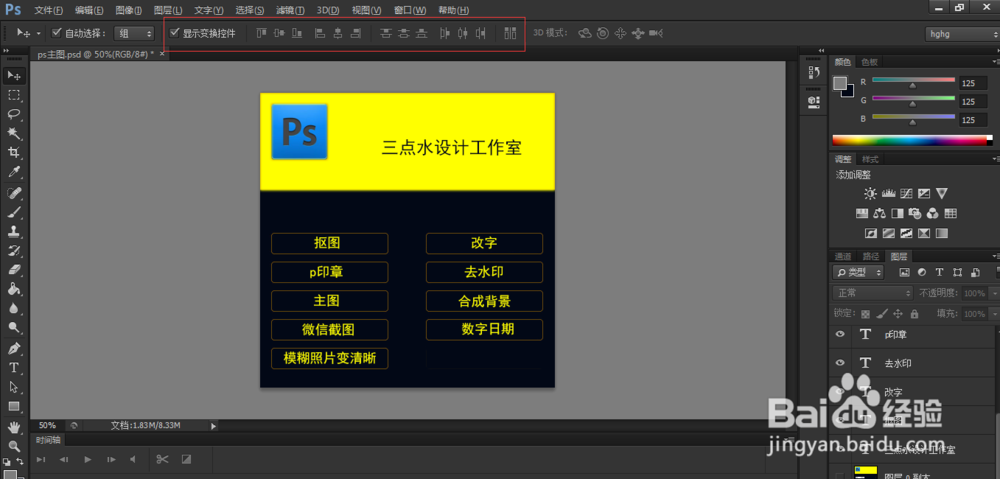Select the Lasso tool
The height and width of the screenshot is (479, 1000).
tap(13, 114)
